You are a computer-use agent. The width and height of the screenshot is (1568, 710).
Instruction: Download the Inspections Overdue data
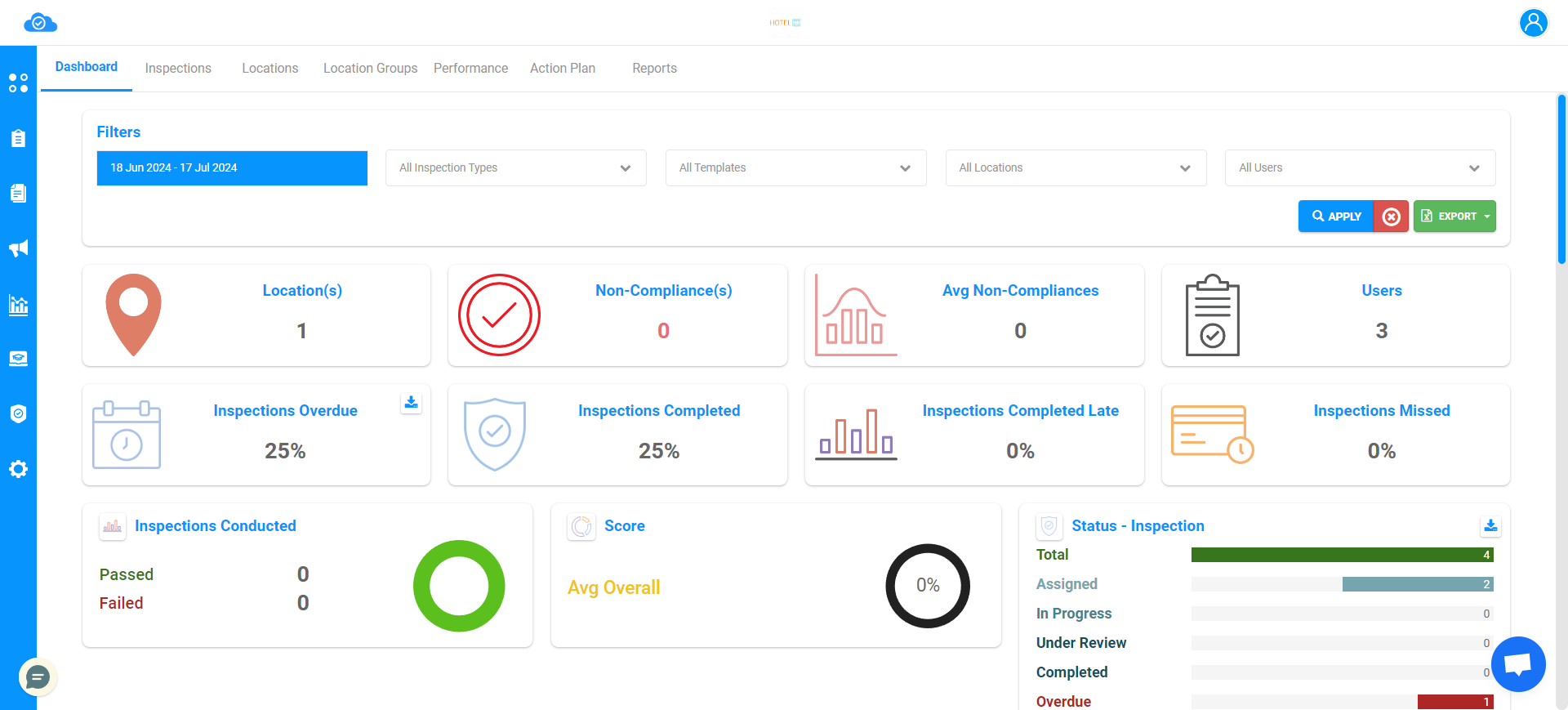click(412, 402)
